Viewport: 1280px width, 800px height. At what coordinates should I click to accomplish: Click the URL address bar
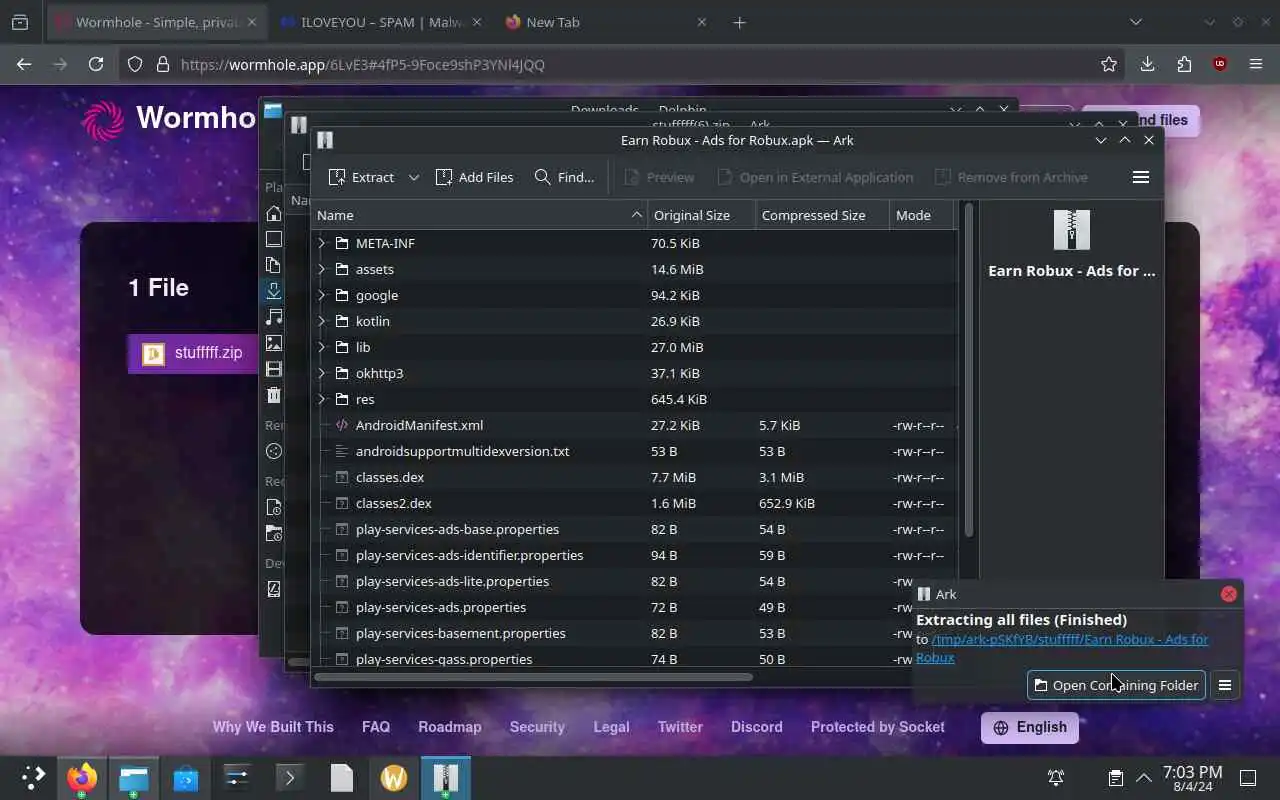point(620,64)
